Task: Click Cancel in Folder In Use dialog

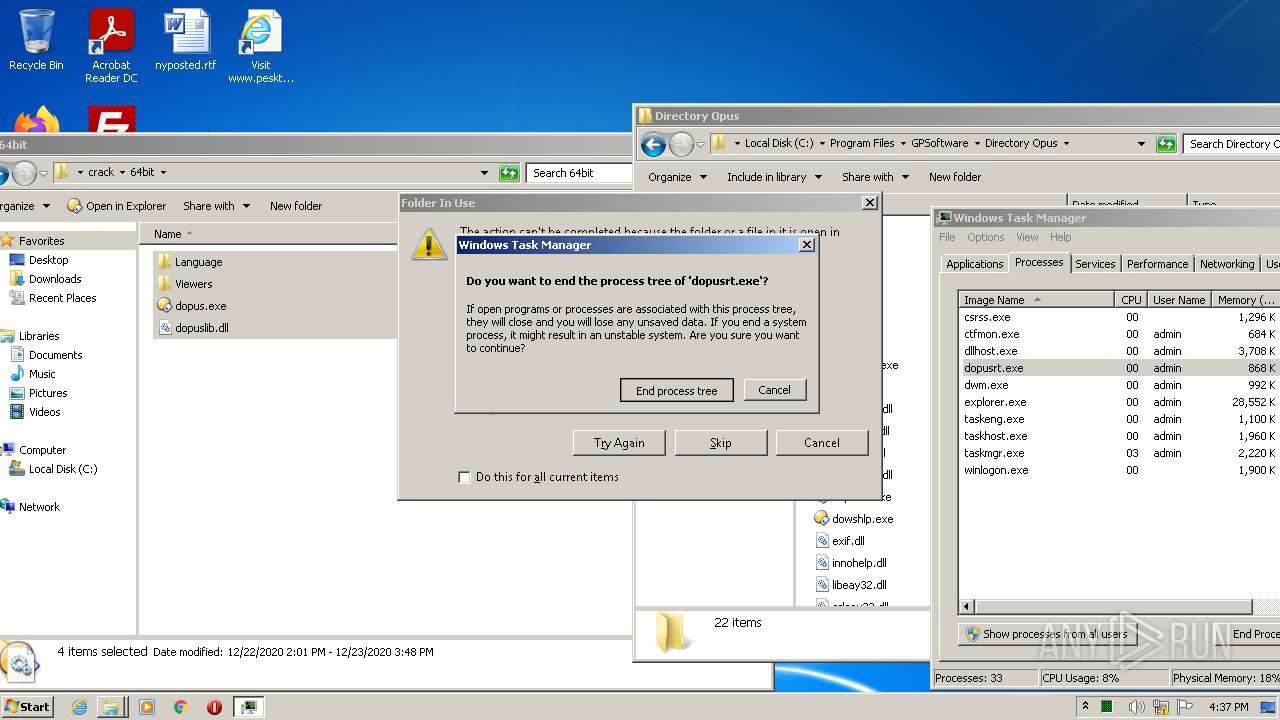Action: coord(822,442)
